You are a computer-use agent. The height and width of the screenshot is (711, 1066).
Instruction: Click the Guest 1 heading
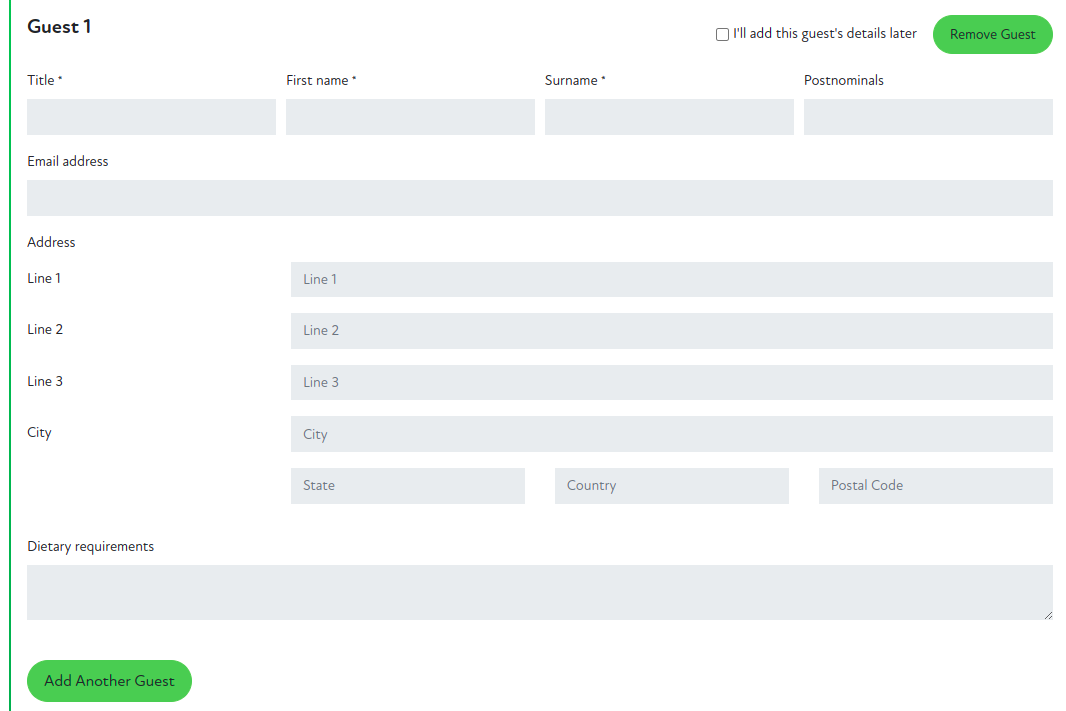click(59, 27)
